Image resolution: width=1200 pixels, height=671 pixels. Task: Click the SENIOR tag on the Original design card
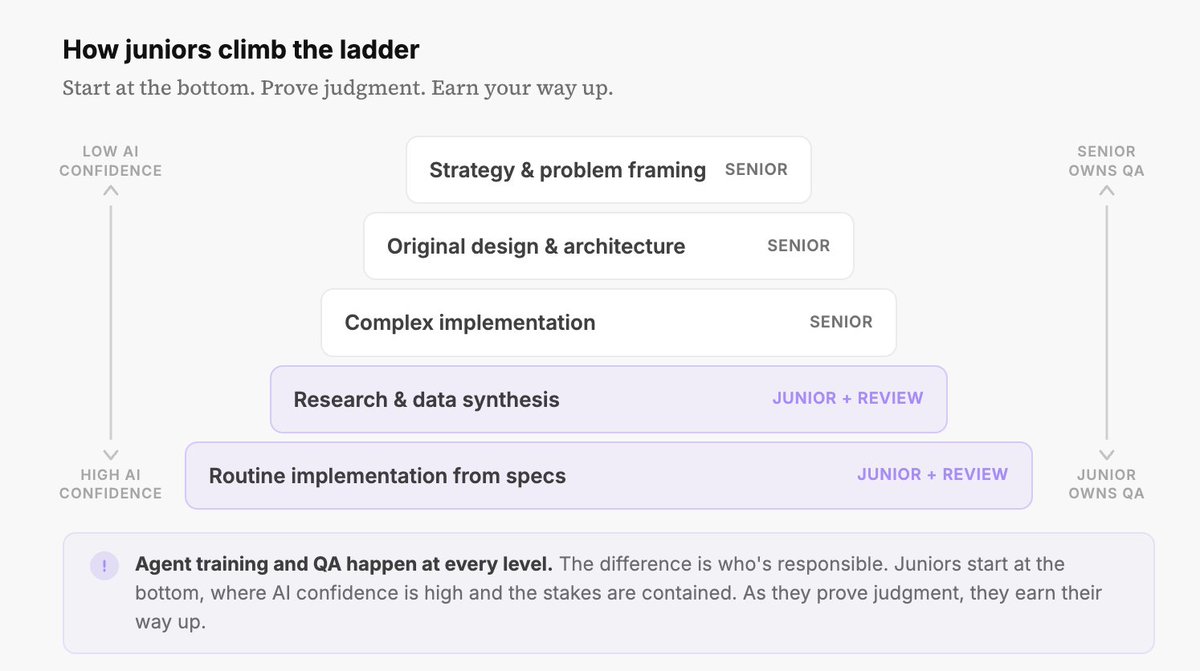pos(798,246)
